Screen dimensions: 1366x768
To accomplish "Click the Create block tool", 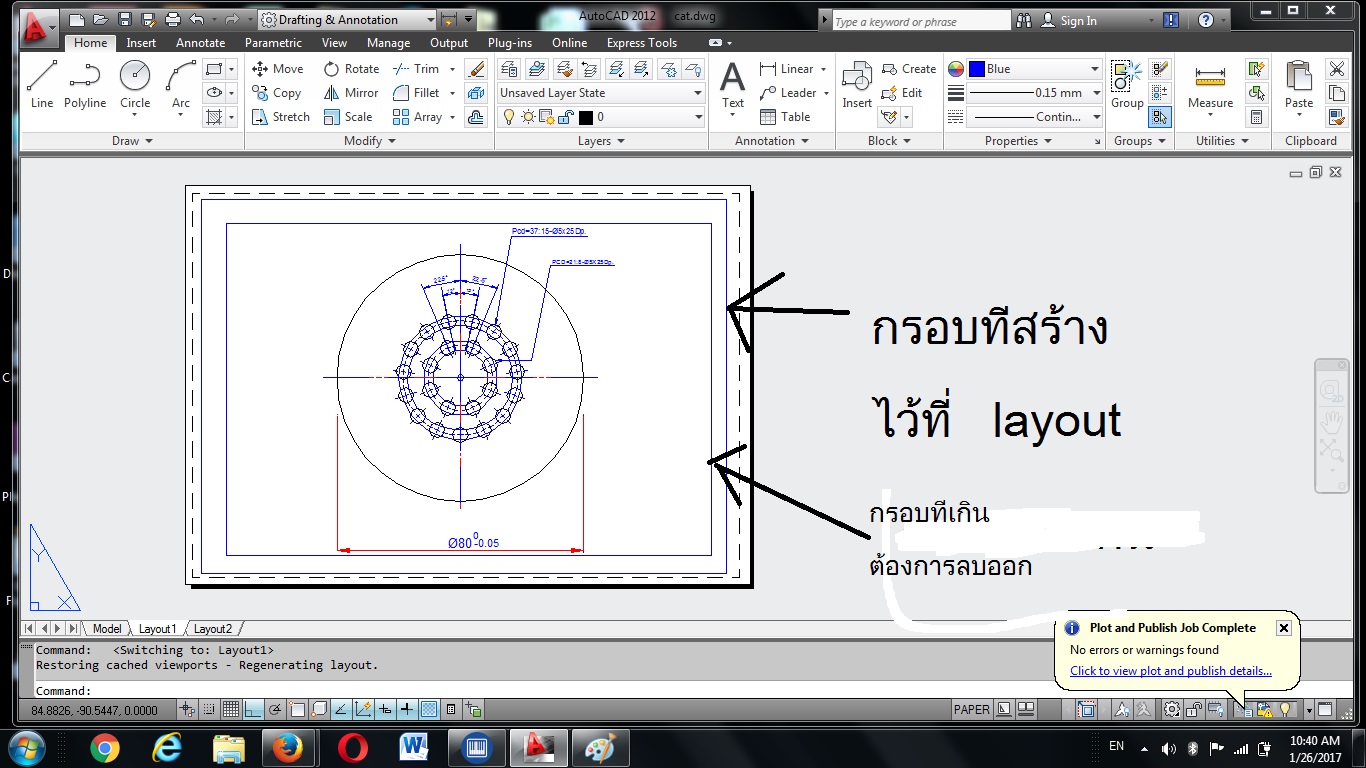I will pyautogui.click(x=909, y=69).
